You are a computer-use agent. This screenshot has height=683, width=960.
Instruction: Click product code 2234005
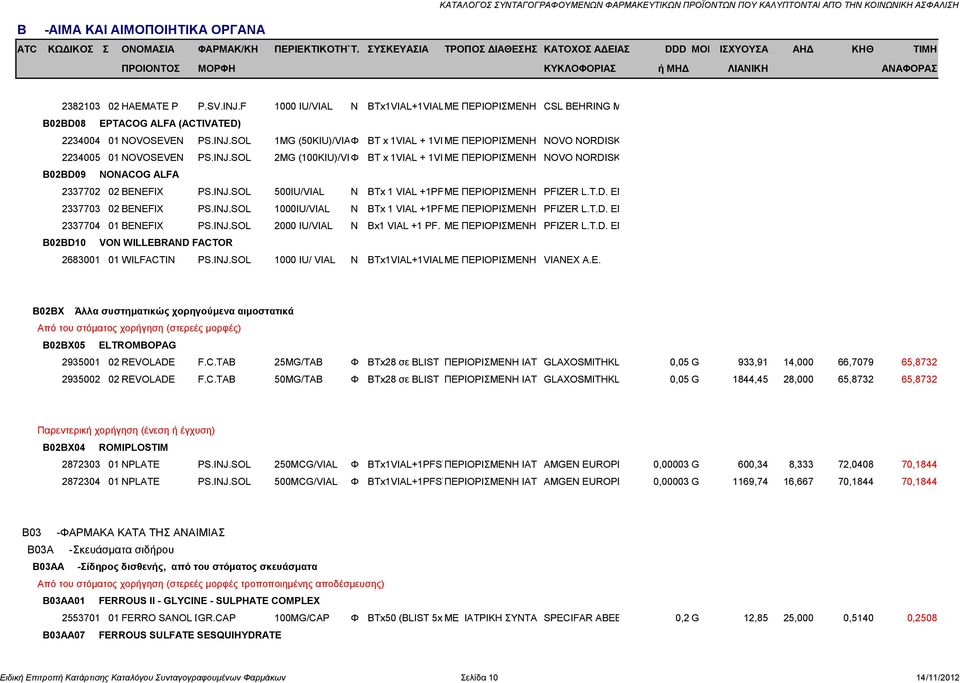pyautogui.click(x=81, y=157)
